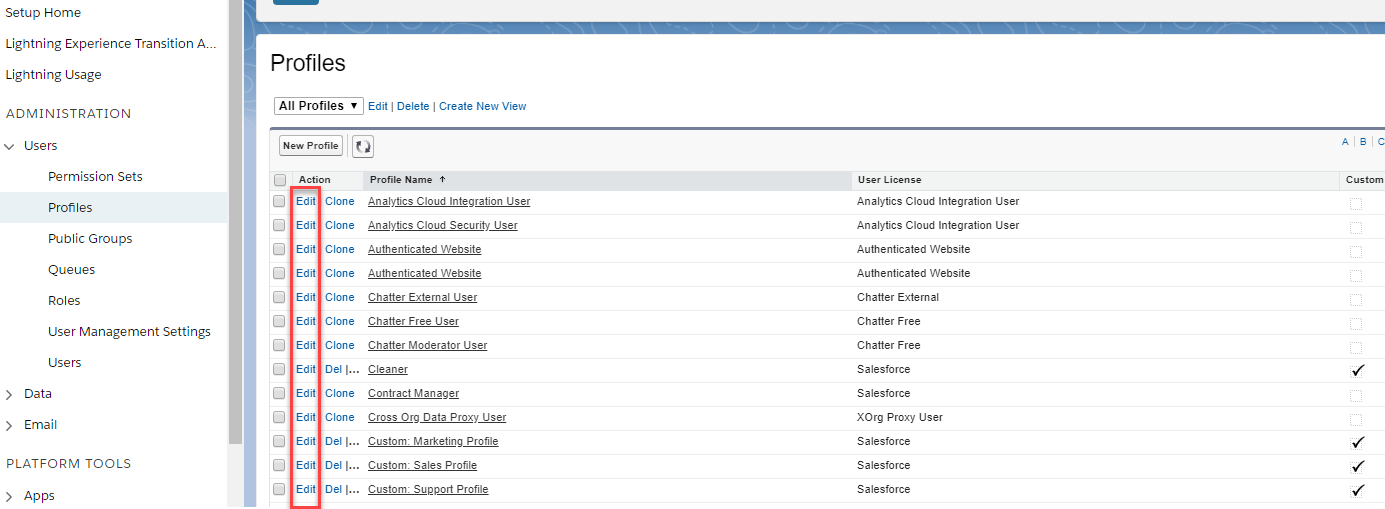Viewport: 1385px width, 509px height.
Task: Open the All Profiles view dropdown
Action: tap(318, 106)
